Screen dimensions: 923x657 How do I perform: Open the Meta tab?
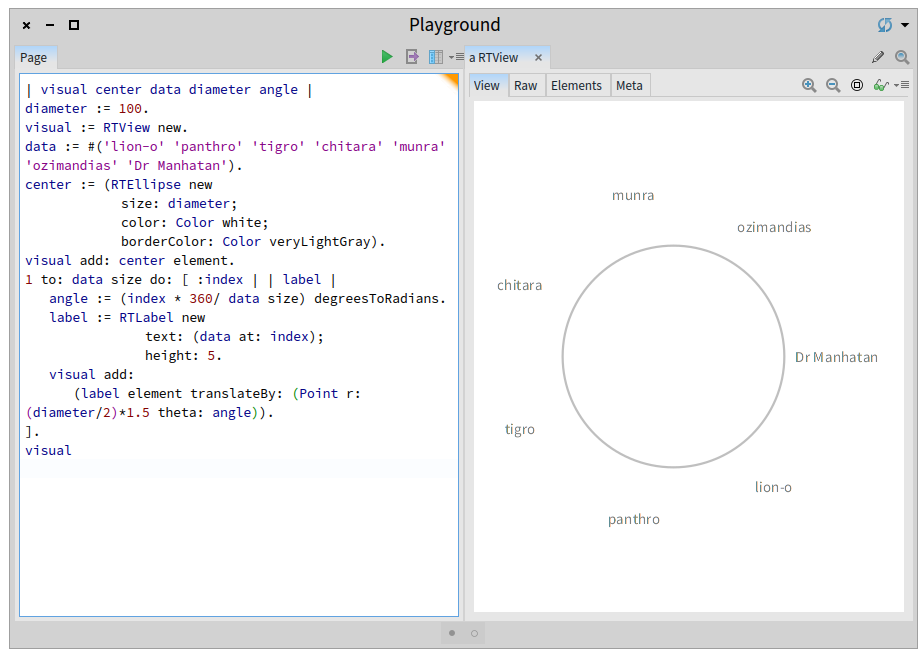(629, 85)
